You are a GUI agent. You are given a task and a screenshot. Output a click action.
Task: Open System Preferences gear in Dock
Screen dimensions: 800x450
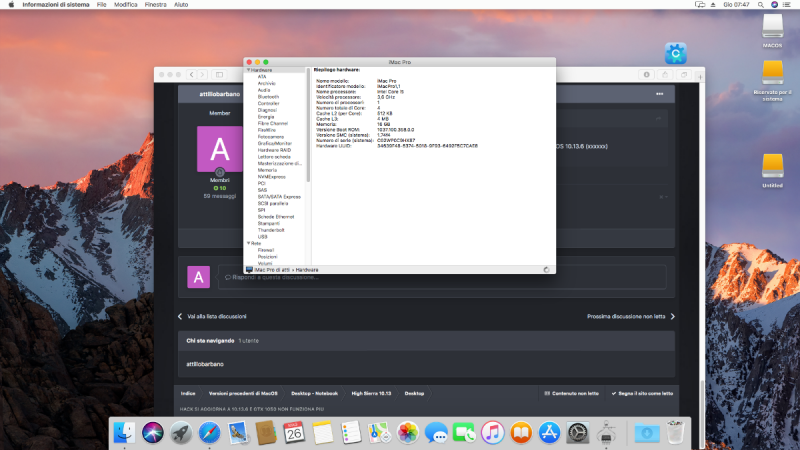point(578,433)
